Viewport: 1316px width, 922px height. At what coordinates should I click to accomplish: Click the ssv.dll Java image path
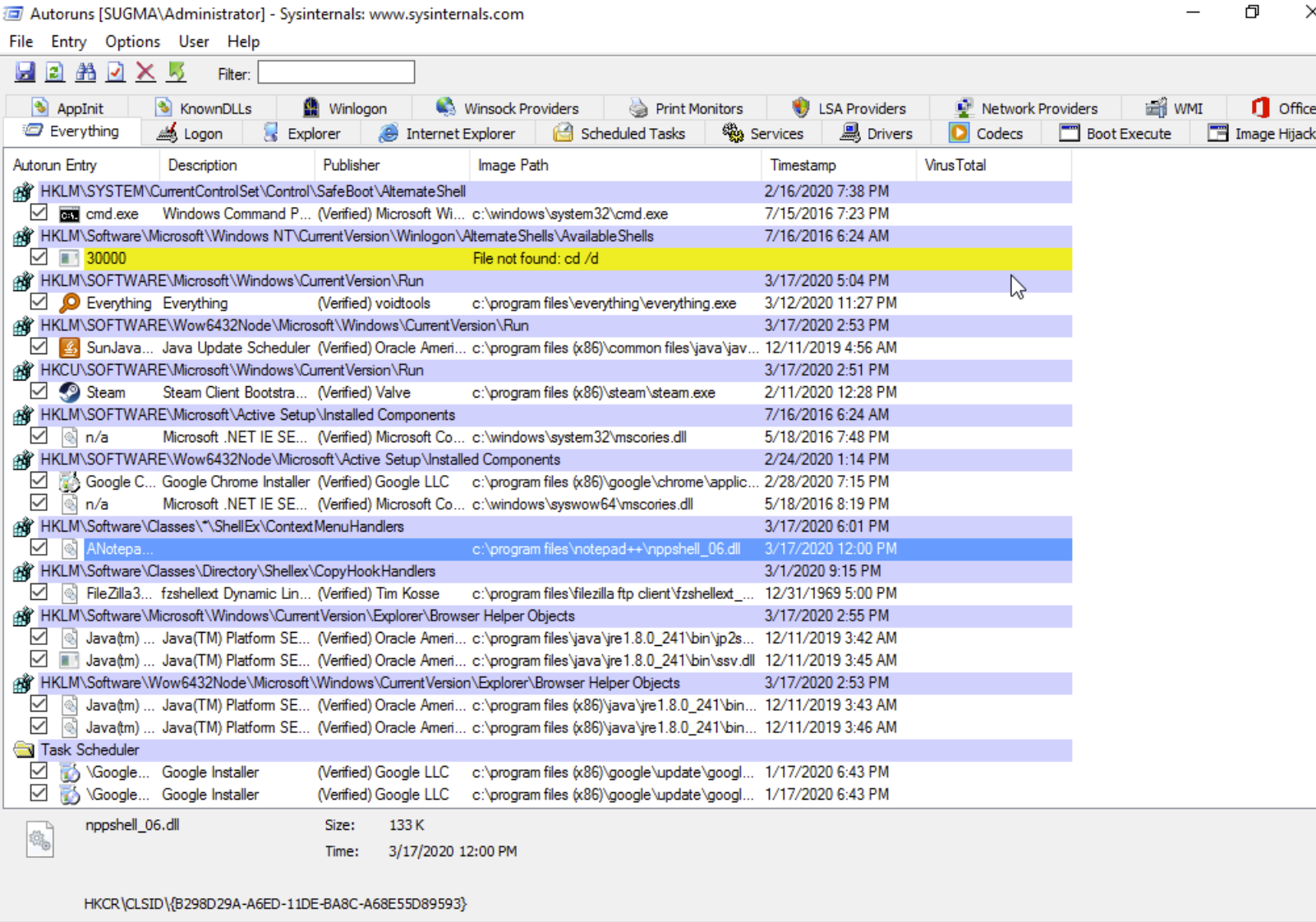[x=613, y=661]
